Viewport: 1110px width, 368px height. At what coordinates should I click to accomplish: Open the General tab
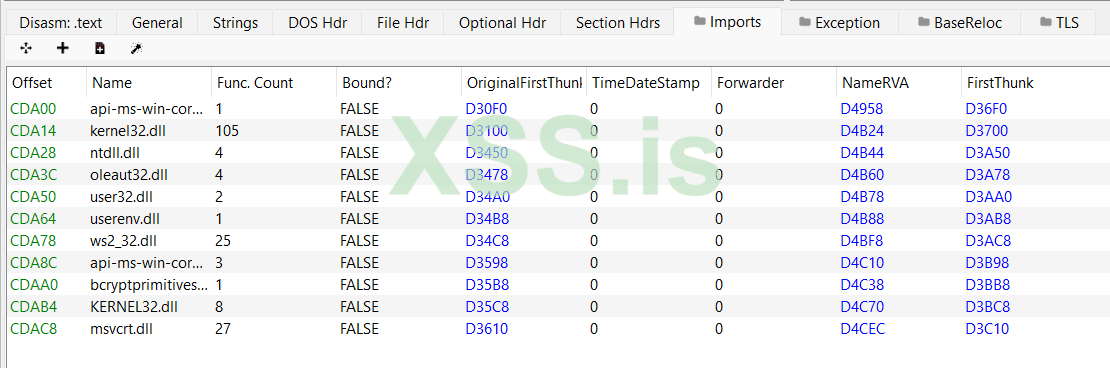click(x=156, y=23)
